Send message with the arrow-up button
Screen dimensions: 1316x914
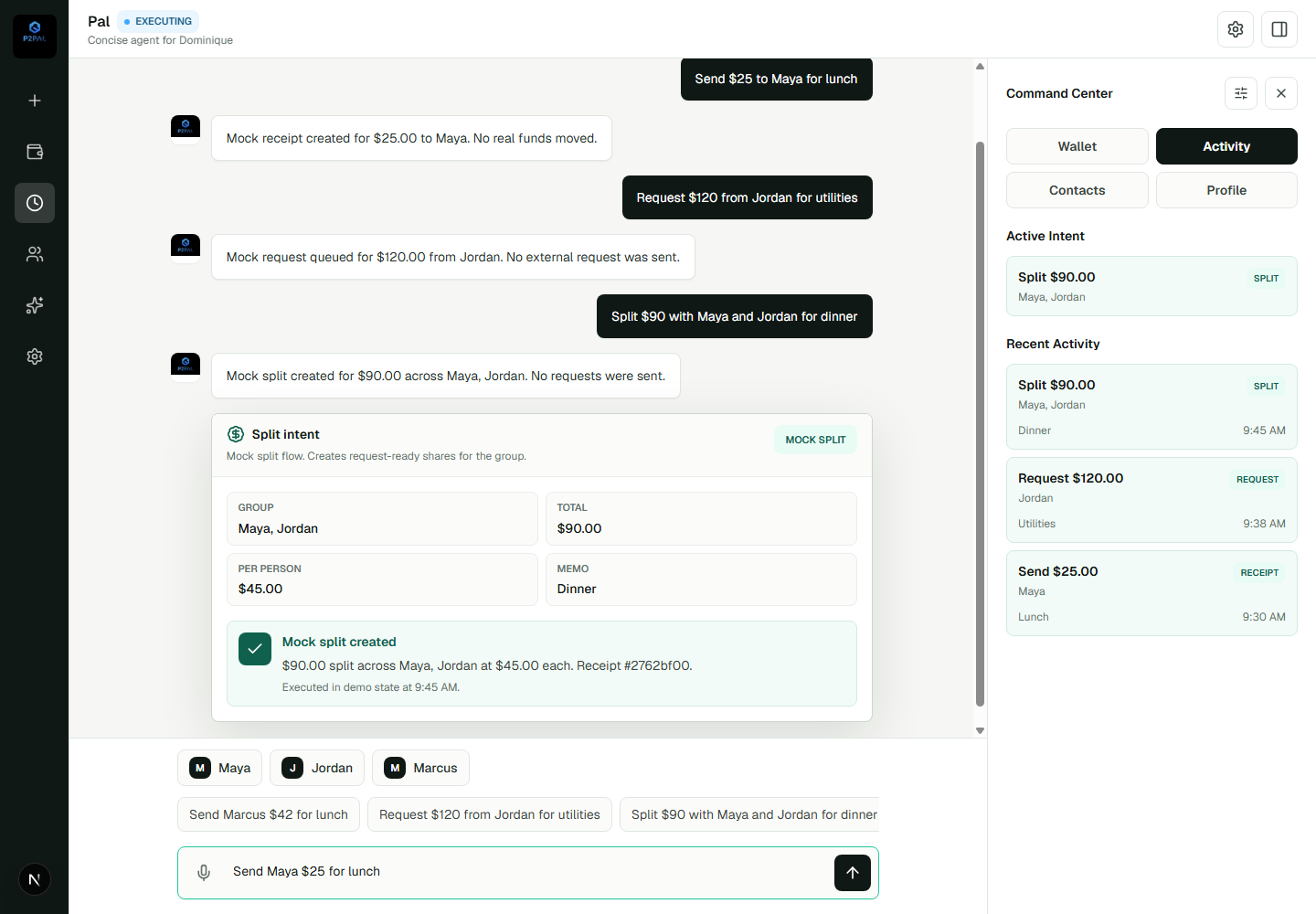tap(853, 873)
